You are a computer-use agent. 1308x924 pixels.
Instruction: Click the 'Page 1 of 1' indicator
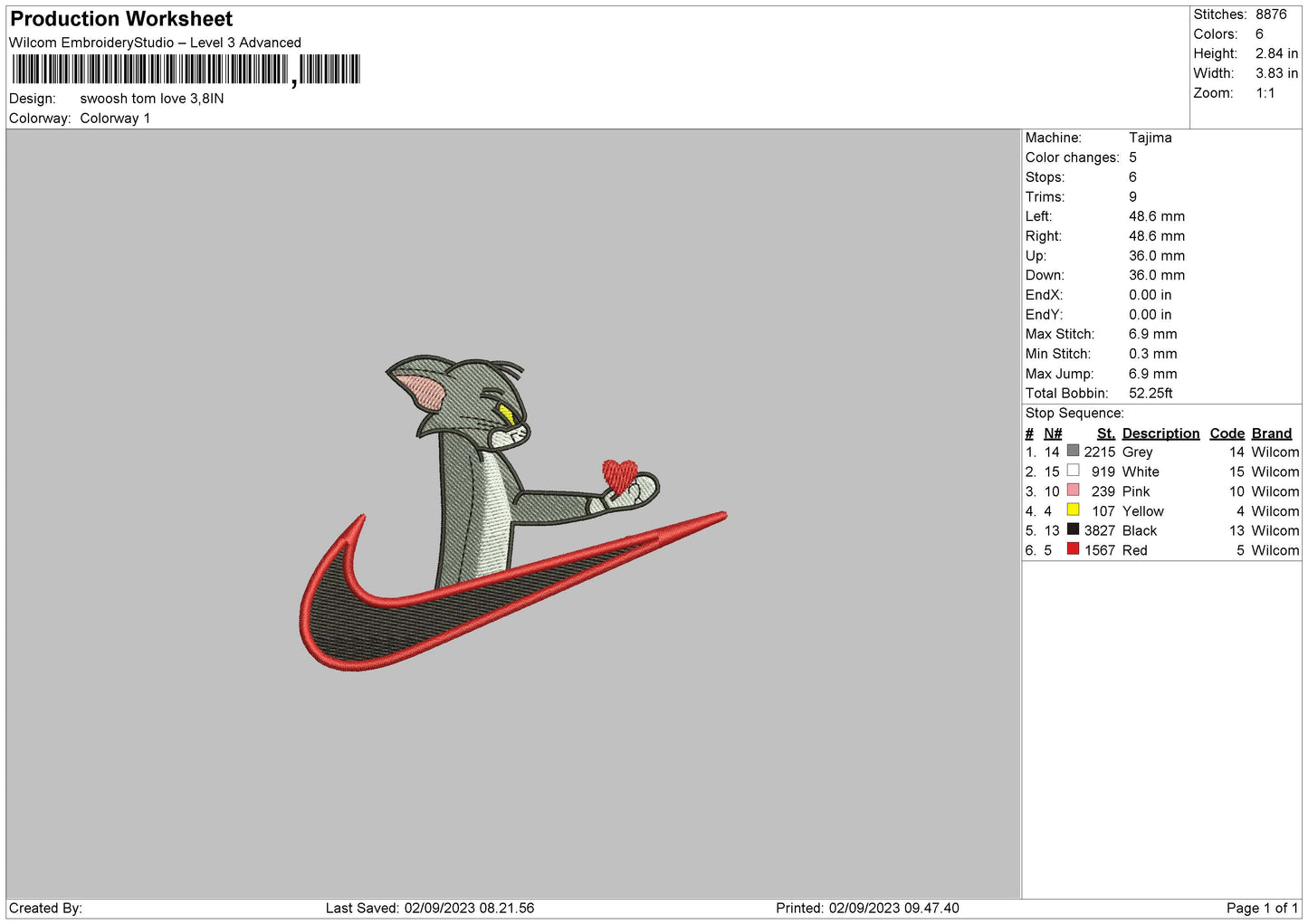click(x=1261, y=908)
